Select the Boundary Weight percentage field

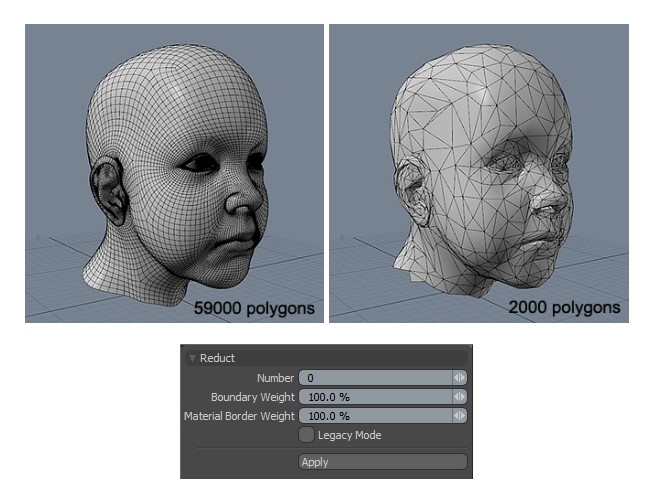pos(374,397)
